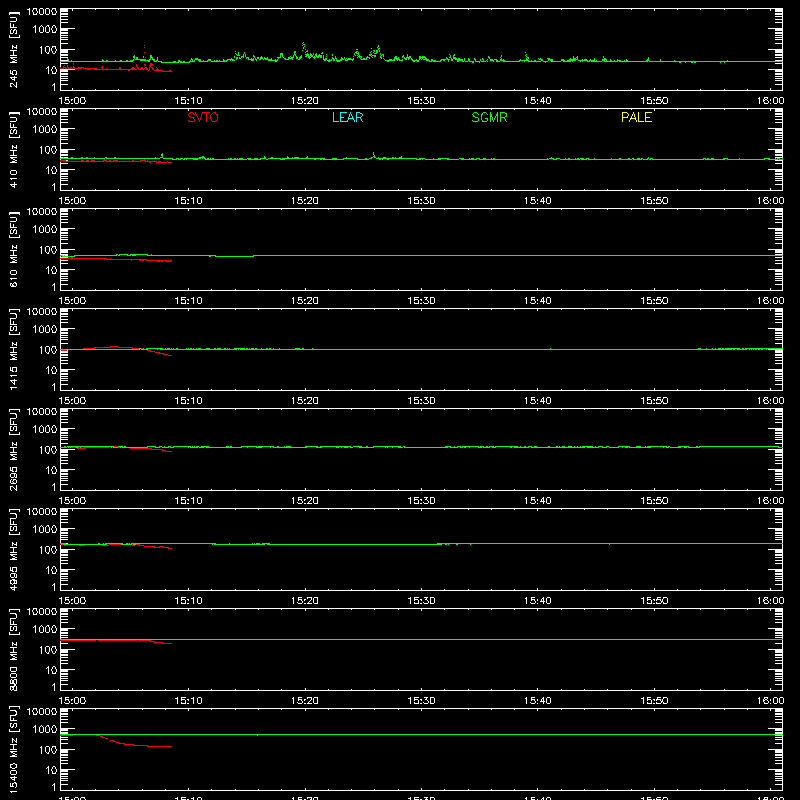
Task: Click 15:30 time label under 8800 MHz plot
Action: point(421,701)
